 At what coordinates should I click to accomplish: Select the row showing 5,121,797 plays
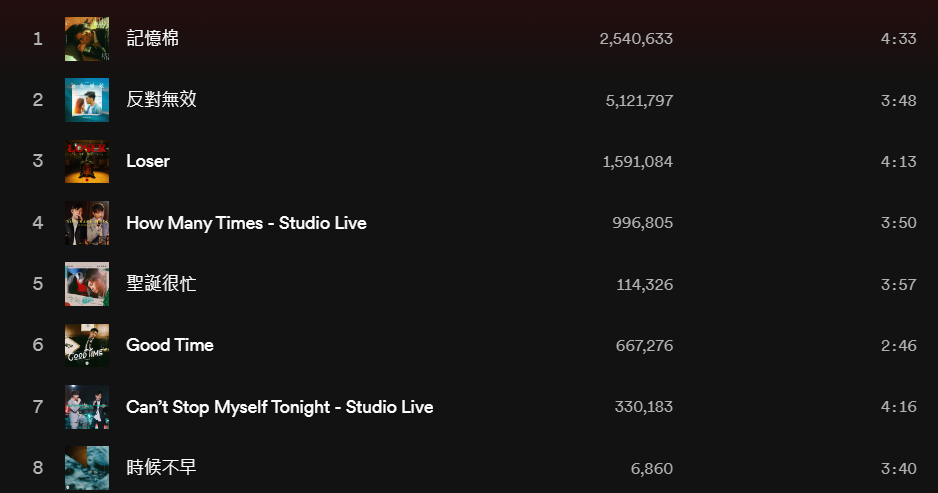click(469, 100)
